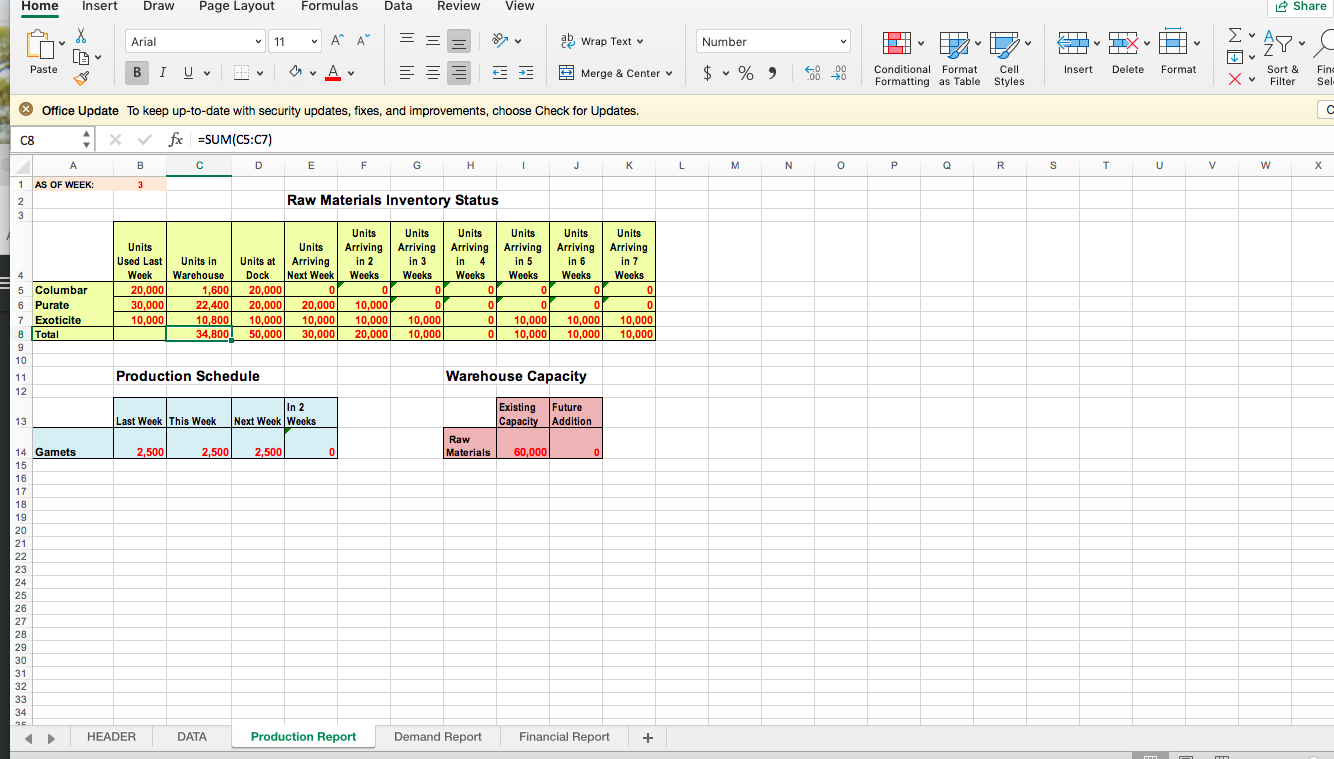Apply the currency dollar format

[x=708, y=73]
